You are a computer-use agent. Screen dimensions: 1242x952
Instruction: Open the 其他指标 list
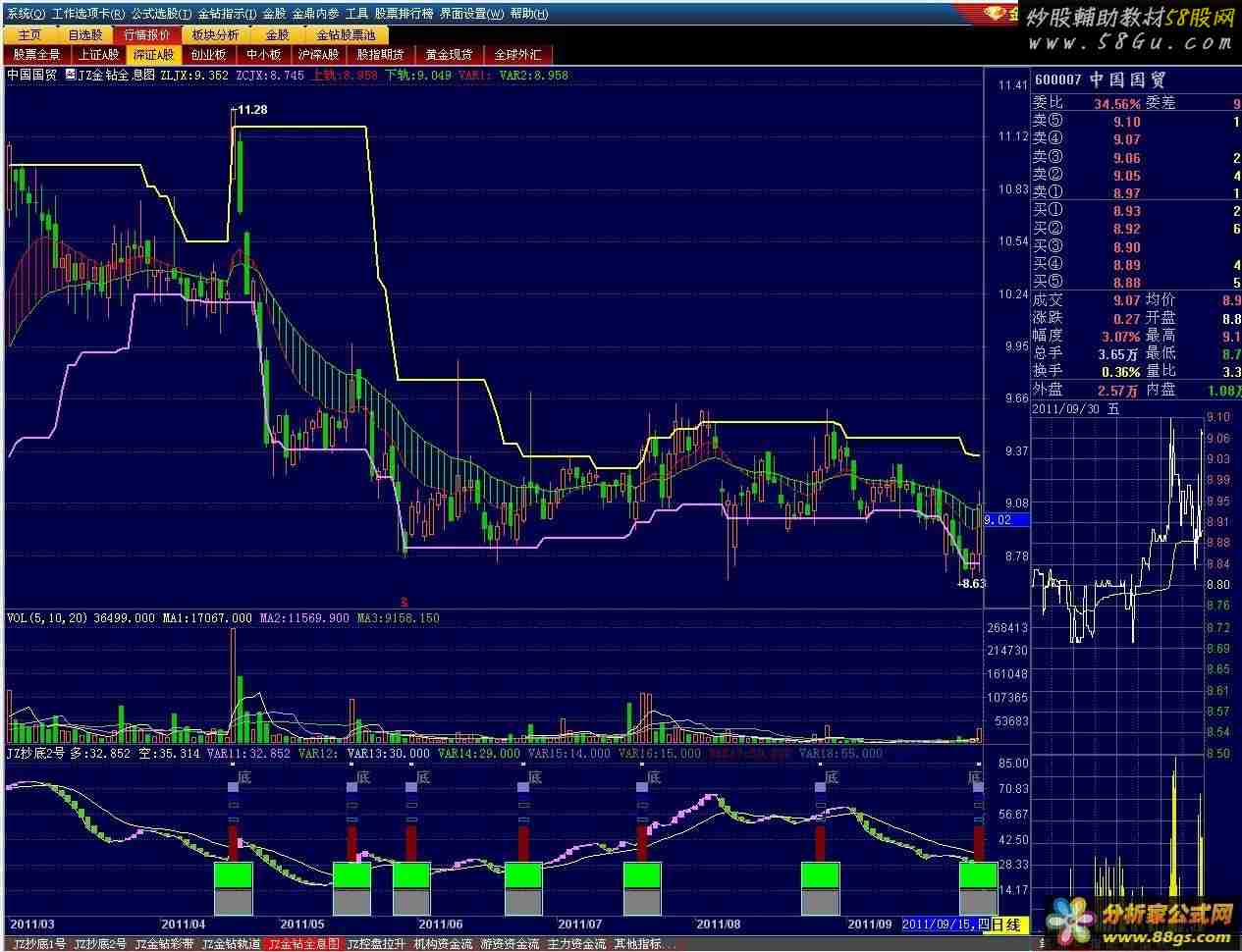tap(645, 944)
